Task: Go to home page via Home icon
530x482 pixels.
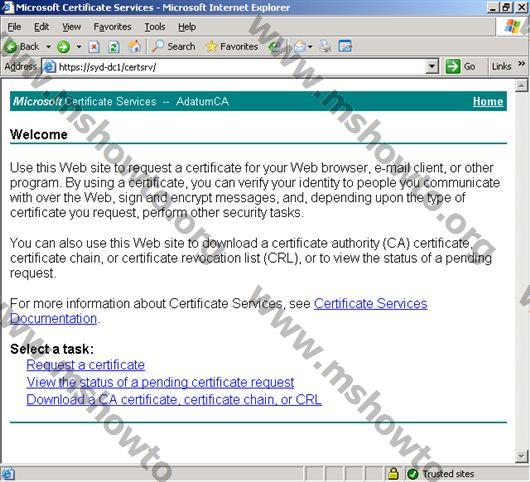Action: (135, 47)
